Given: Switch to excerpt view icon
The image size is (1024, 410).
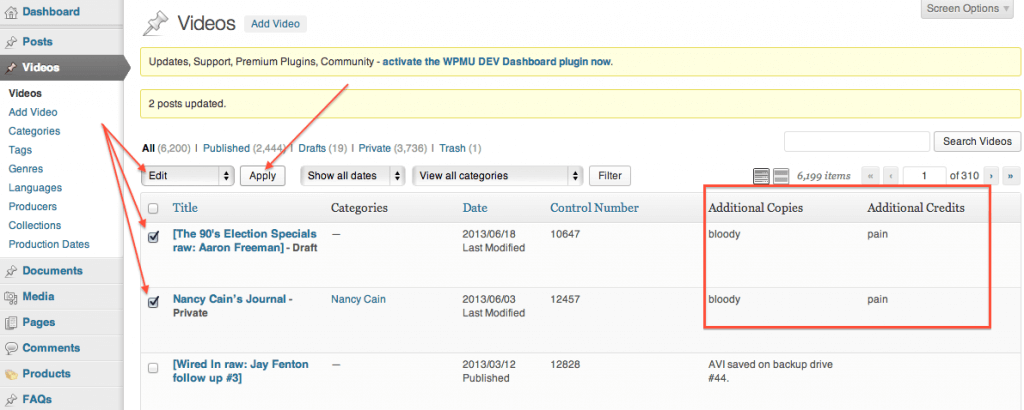Looking at the screenshot, I should coord(781,176).
